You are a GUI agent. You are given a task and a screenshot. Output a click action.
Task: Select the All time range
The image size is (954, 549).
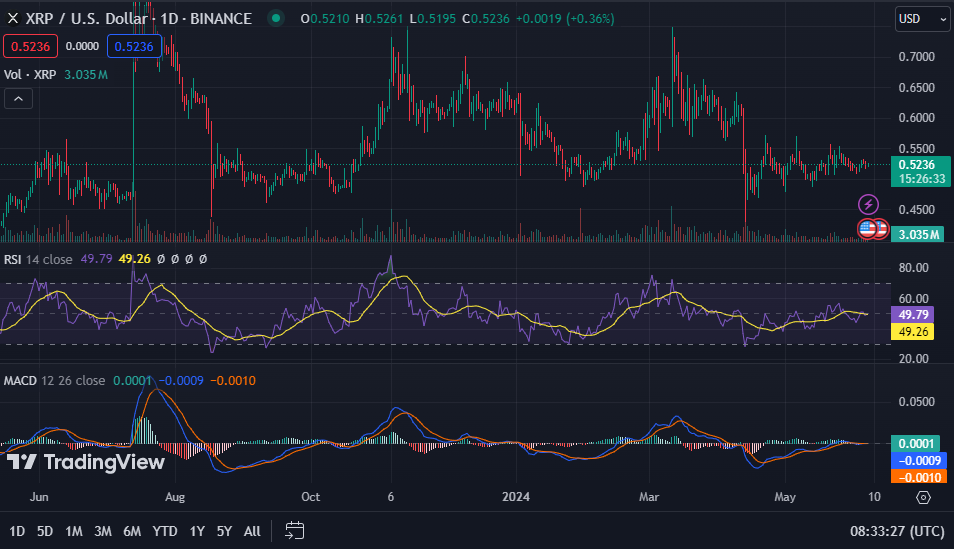tap(252, 530)
